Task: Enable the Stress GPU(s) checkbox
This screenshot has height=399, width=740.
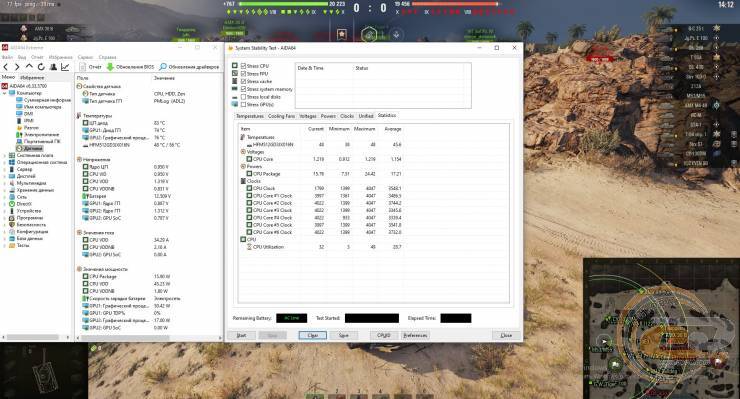Action: pyautogui.click(x=244, y=104)
